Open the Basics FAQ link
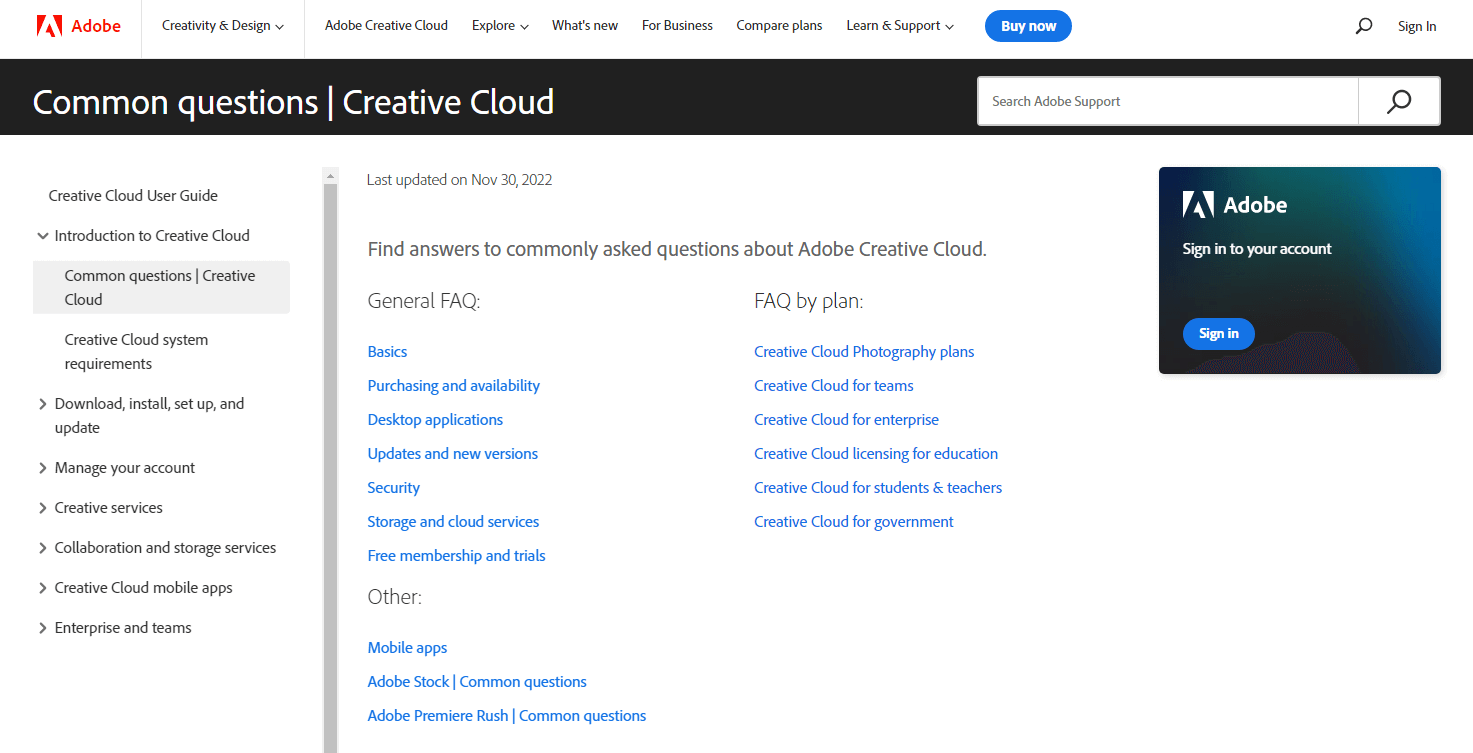The height and width of the screenshot is (753, 1473). point(387,351)
